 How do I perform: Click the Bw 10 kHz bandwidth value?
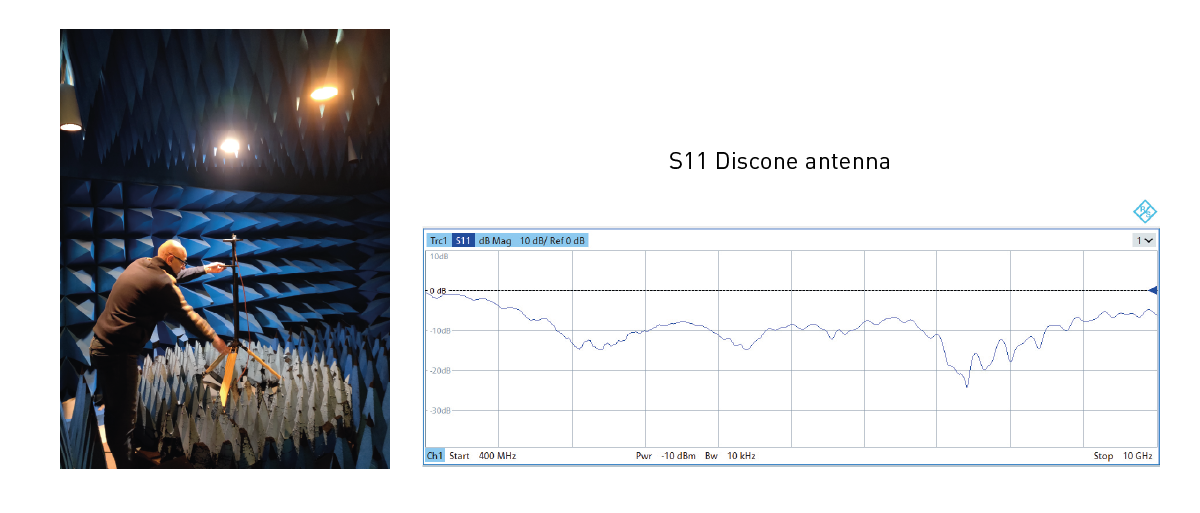coord(730,456)
